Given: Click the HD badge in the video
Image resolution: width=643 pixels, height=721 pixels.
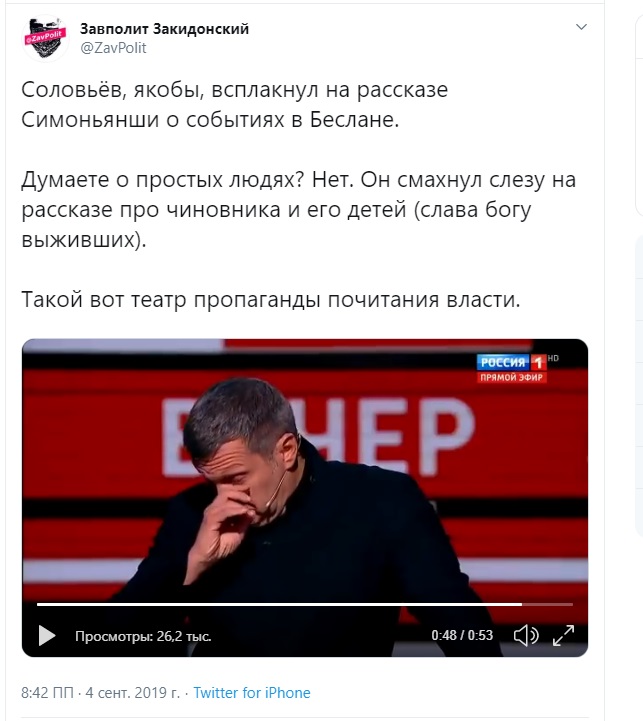Looking at the screenshot, I should (553, 358).
